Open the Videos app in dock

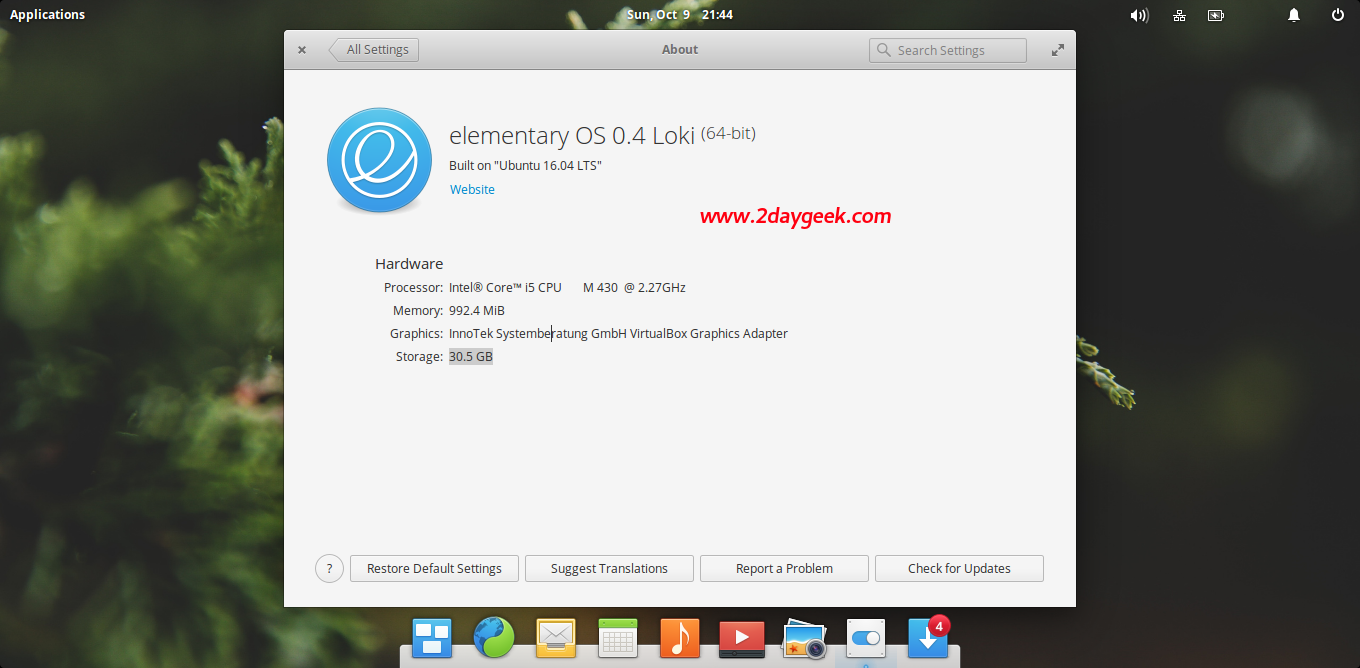(x=742, y=637)
